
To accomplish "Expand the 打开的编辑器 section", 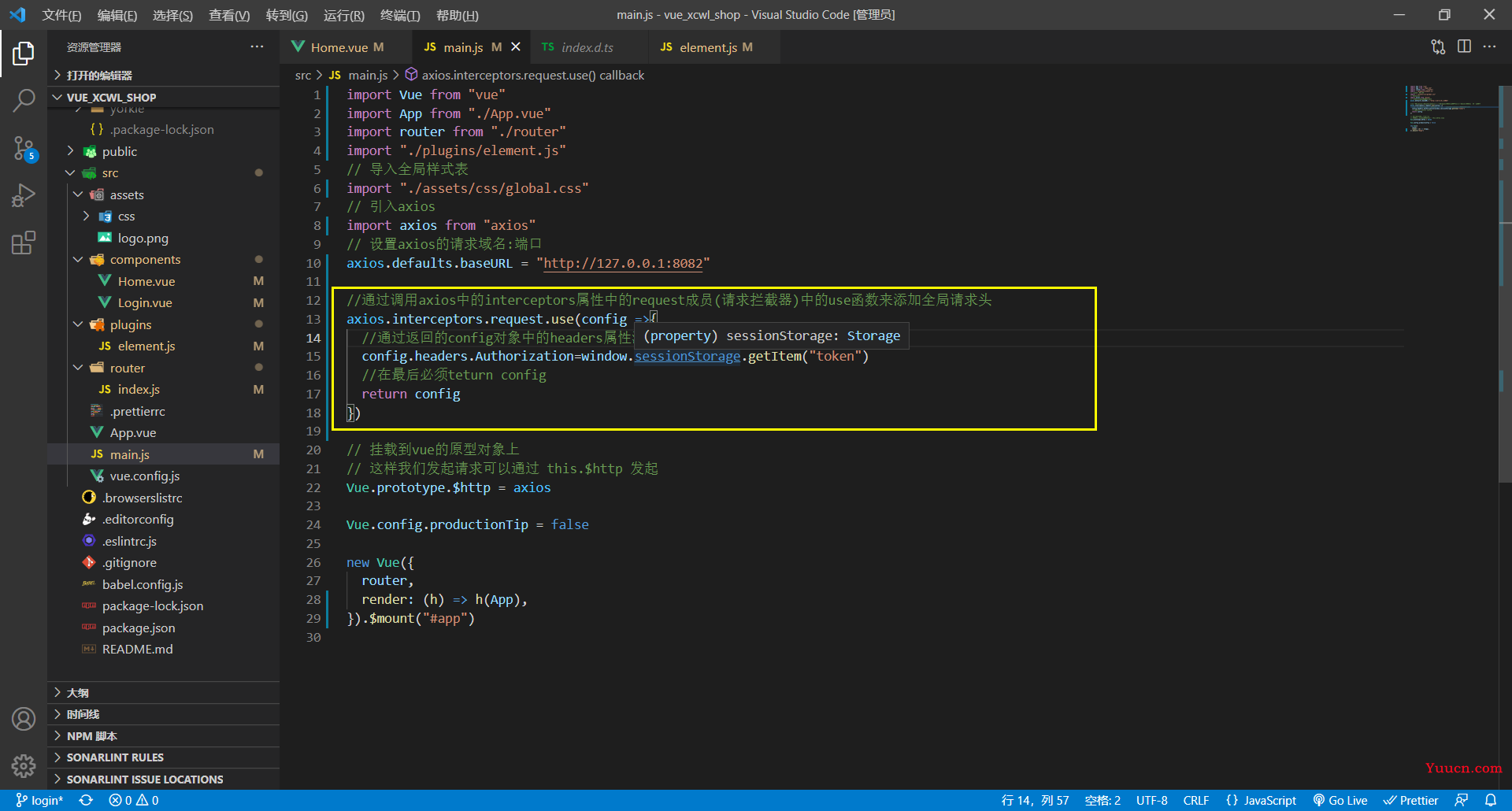I will pyautogui.click(x=163, y=75).
